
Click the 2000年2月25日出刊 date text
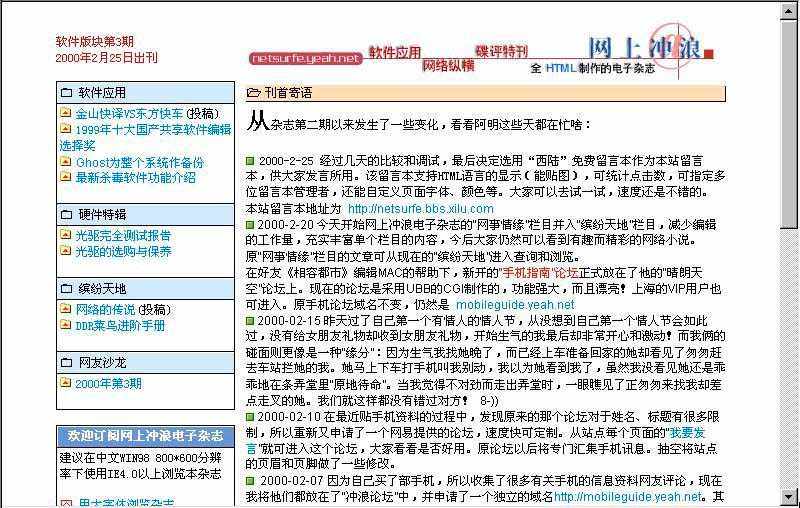point(106,58)
